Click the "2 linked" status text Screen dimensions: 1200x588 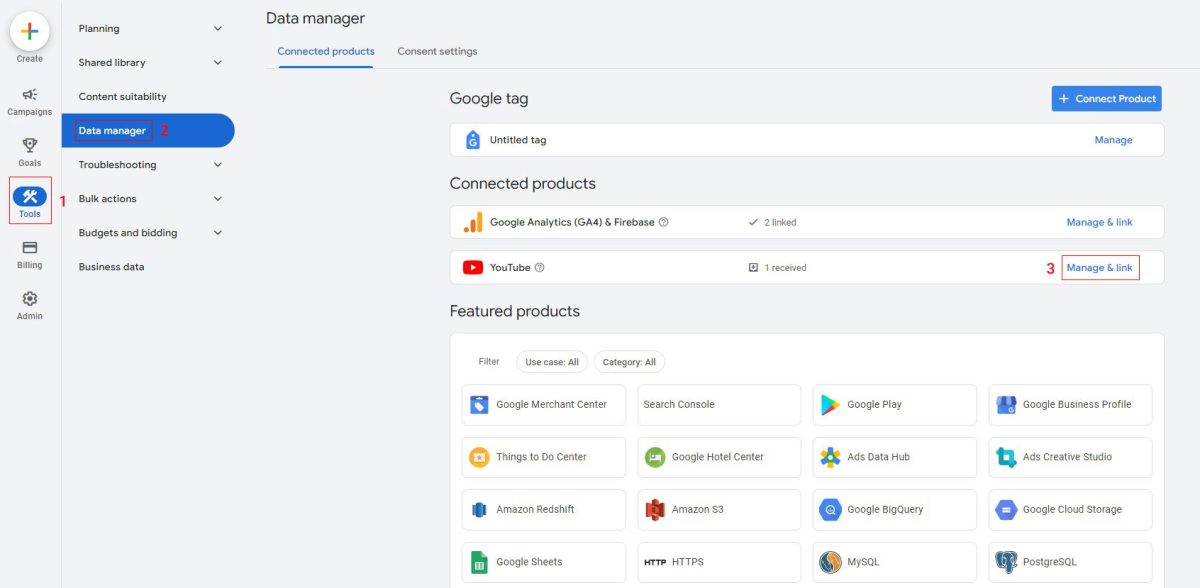pos(780,222)
